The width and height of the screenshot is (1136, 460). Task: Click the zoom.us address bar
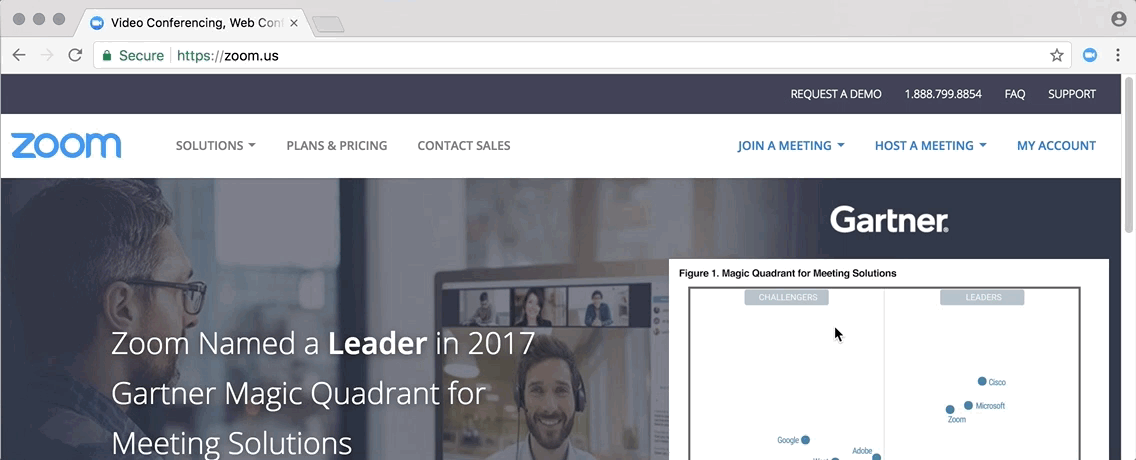coord(582,55)
